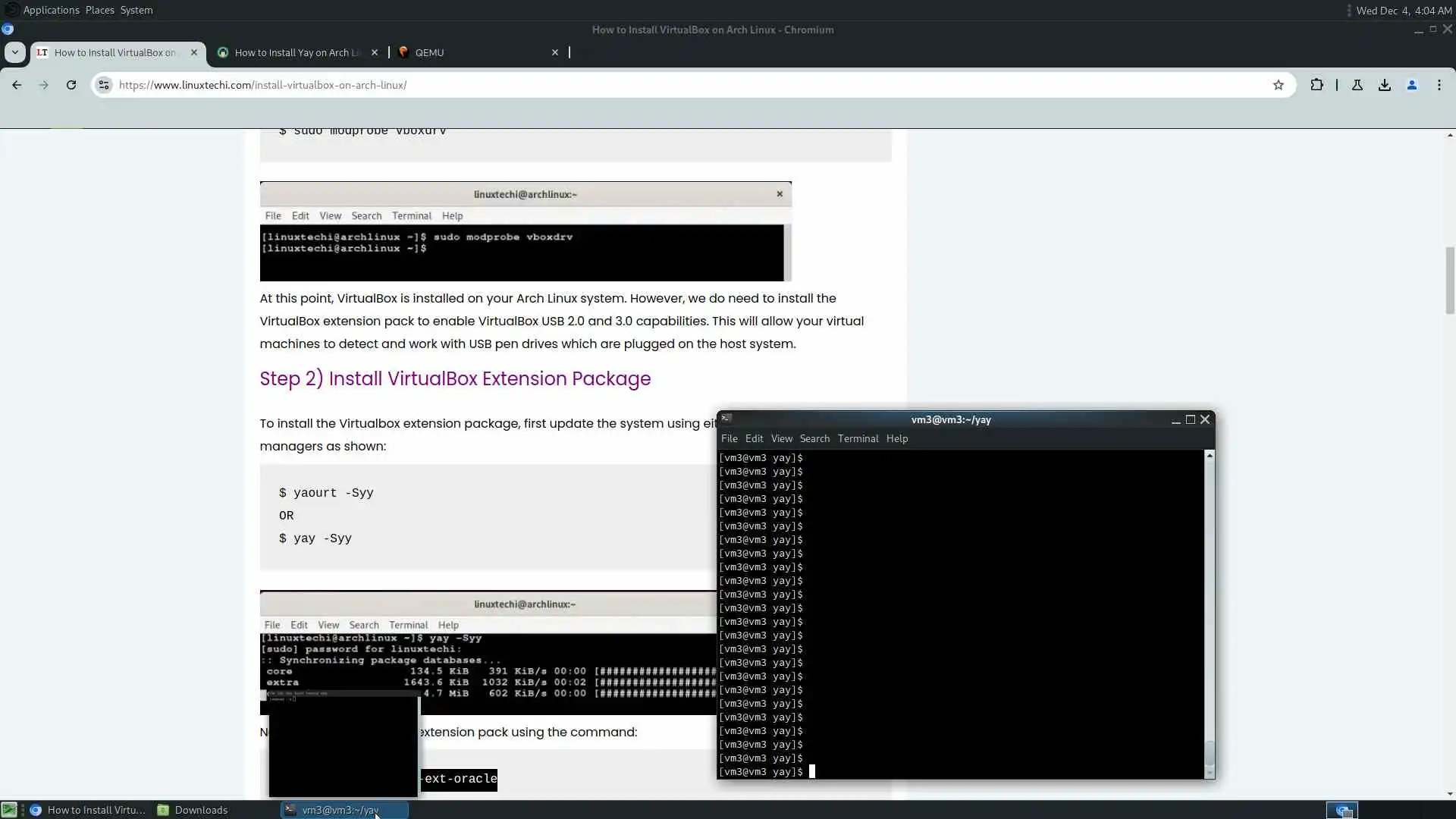Image resolution: width=1456 pixels, height=819 pixels.
Task: Open the Chromium extensions puzzle icon
Action: (x=1316, y=85)
